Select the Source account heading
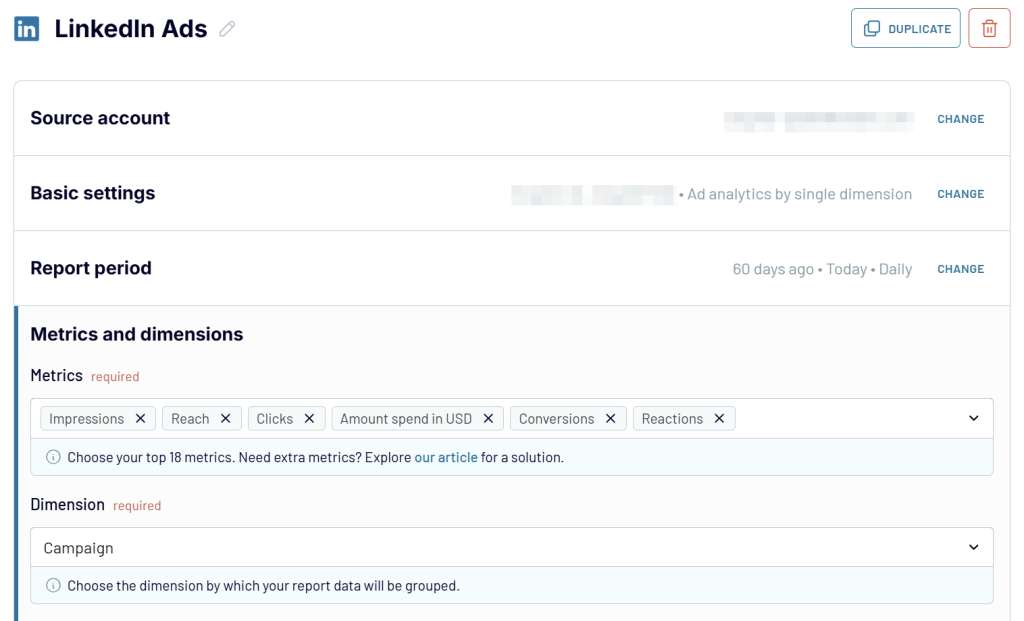Image resolution: width=1024 pixels, height=621 pixels. 100,118
